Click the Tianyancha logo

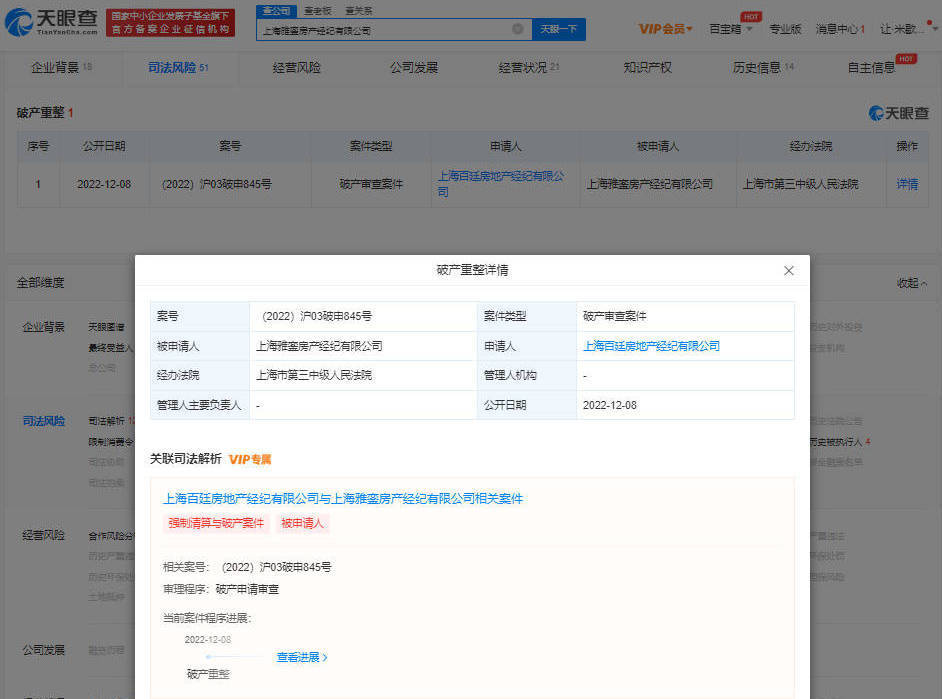(51, 22)
